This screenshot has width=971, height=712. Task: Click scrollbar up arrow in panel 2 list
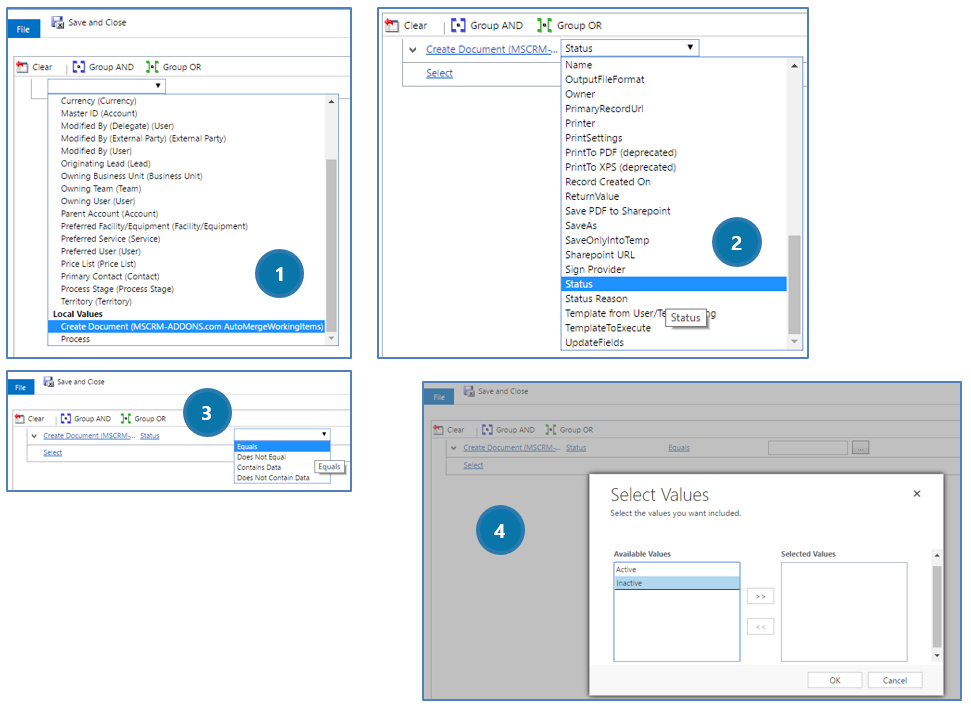coord(795,66)
